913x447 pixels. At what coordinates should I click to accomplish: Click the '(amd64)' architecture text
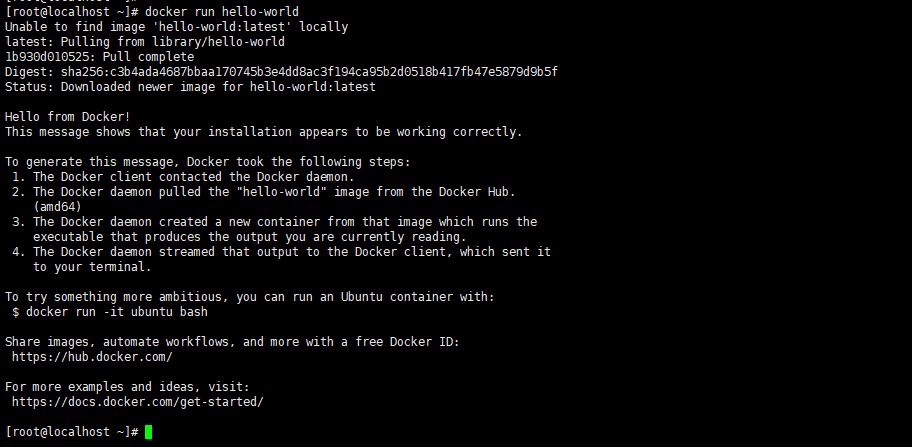click(57, 207)
